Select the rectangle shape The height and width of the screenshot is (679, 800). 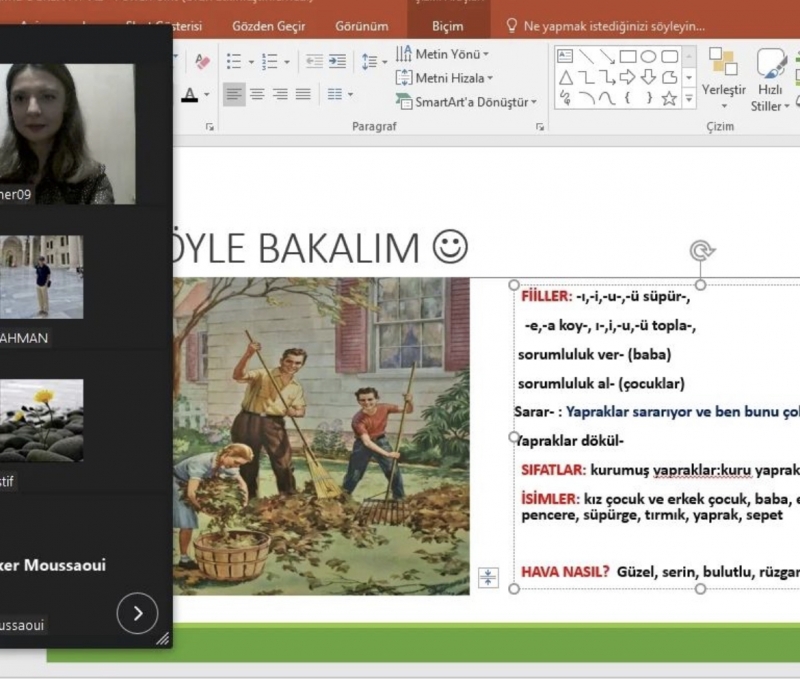pos(628,56)
